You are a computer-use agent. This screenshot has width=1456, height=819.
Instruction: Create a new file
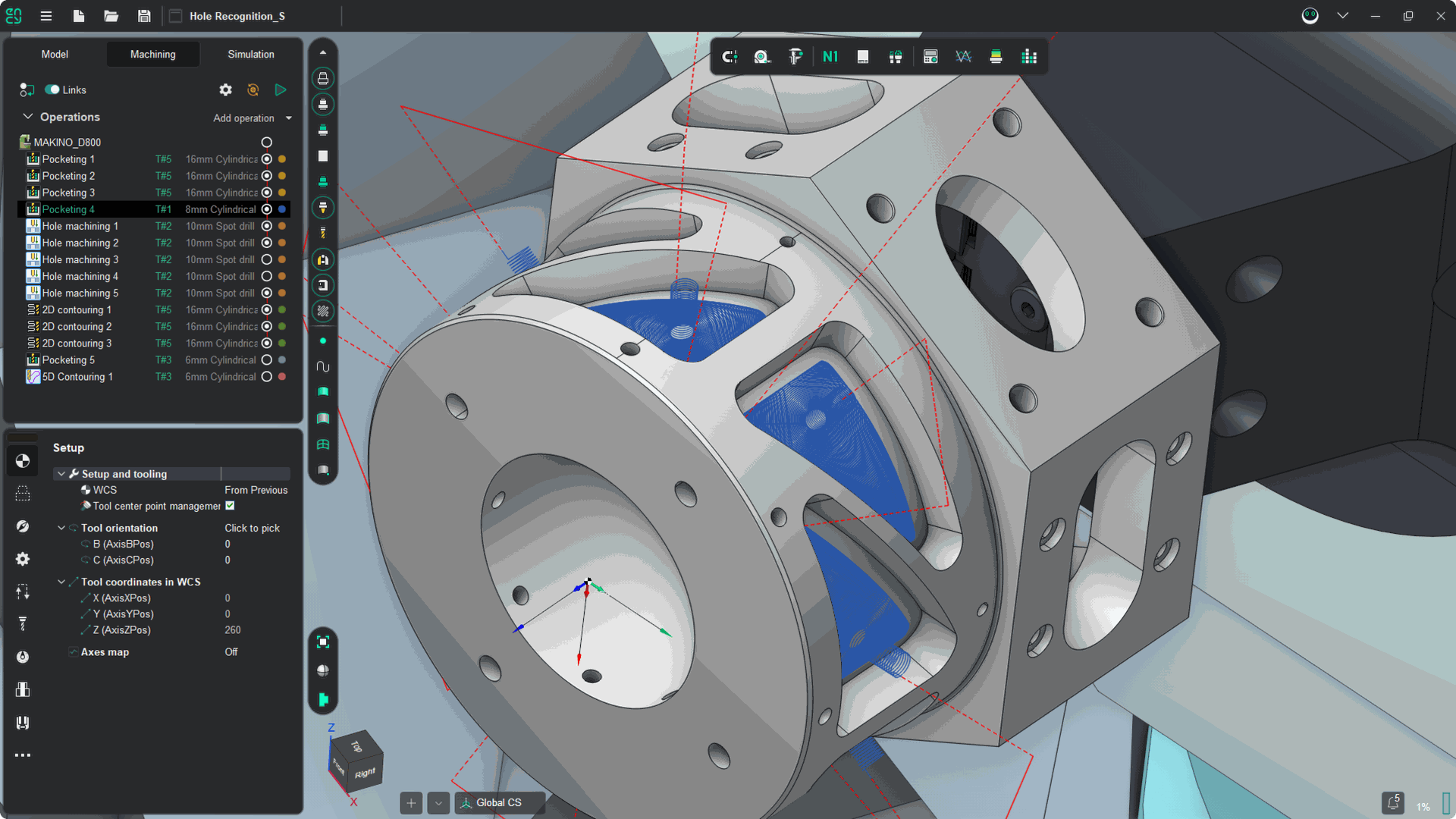coord(79,16)
